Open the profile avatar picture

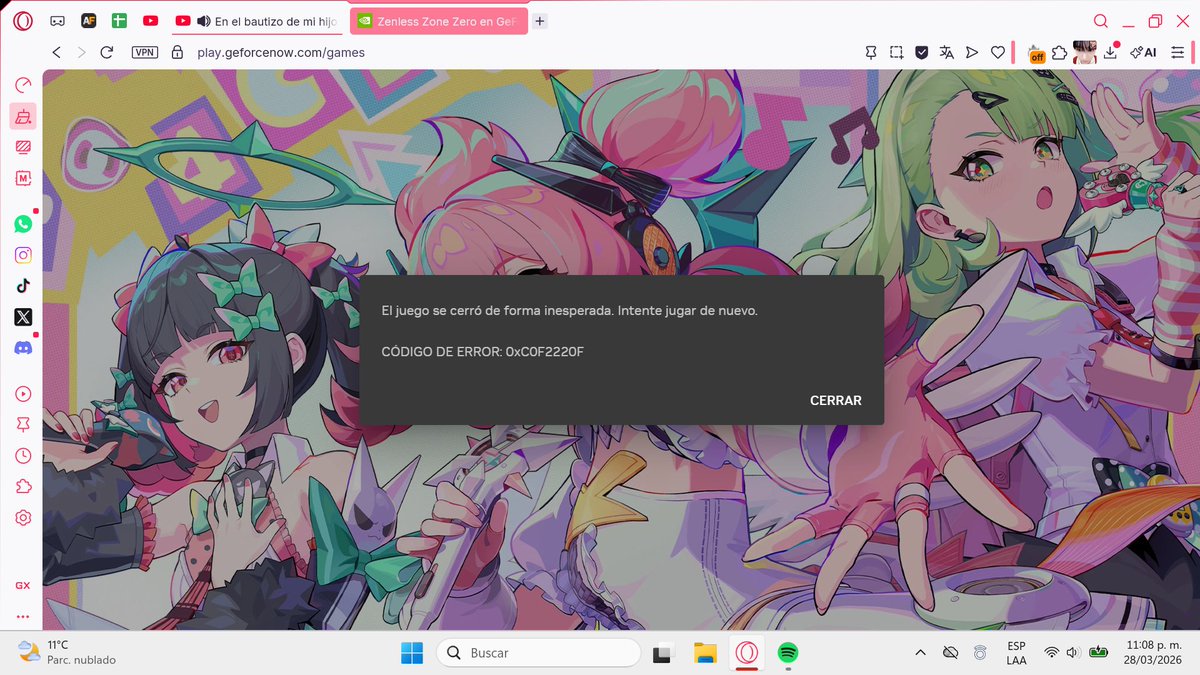(x=1085, y=52)
